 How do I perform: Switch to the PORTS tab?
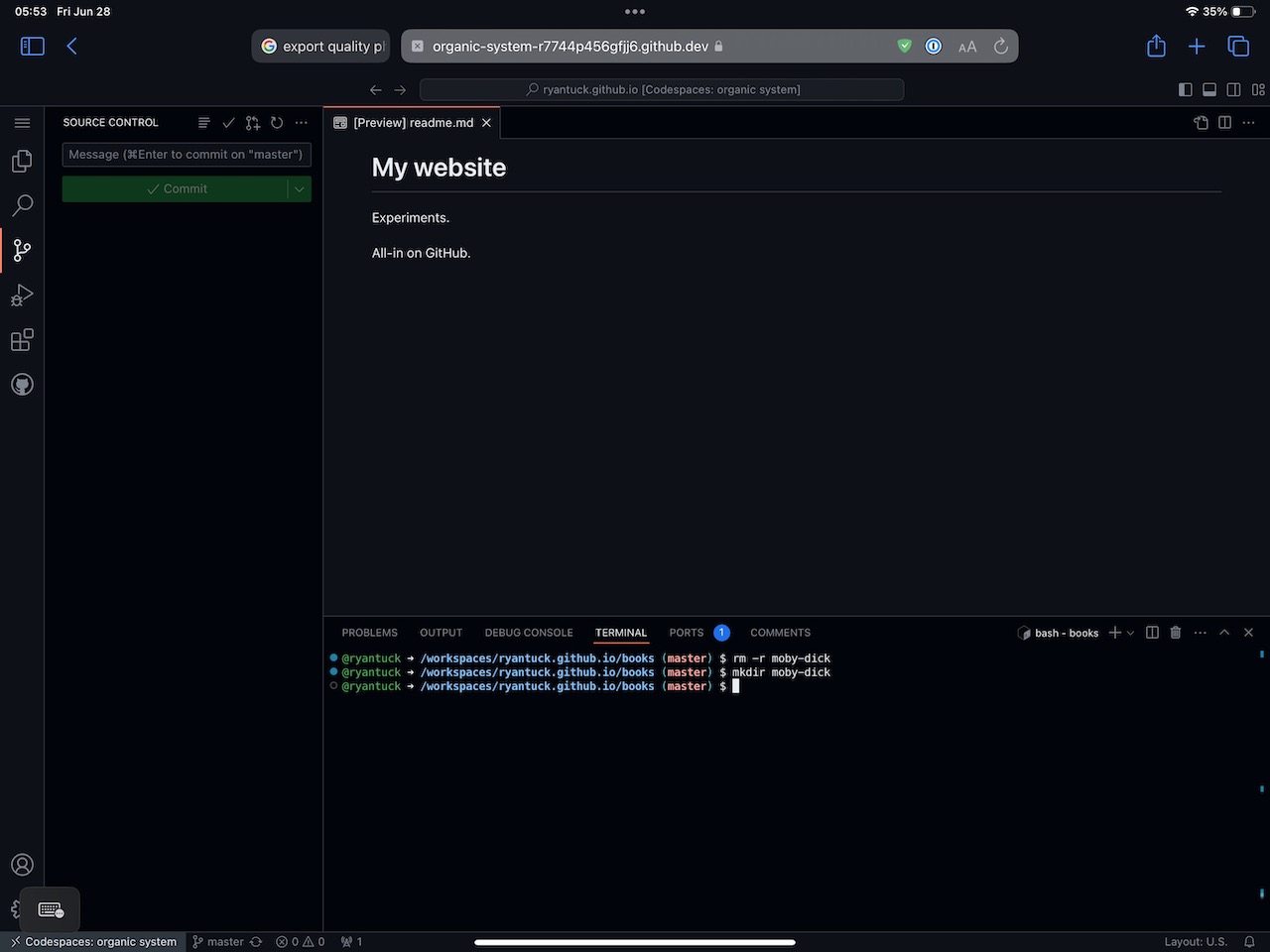[686, 633]
